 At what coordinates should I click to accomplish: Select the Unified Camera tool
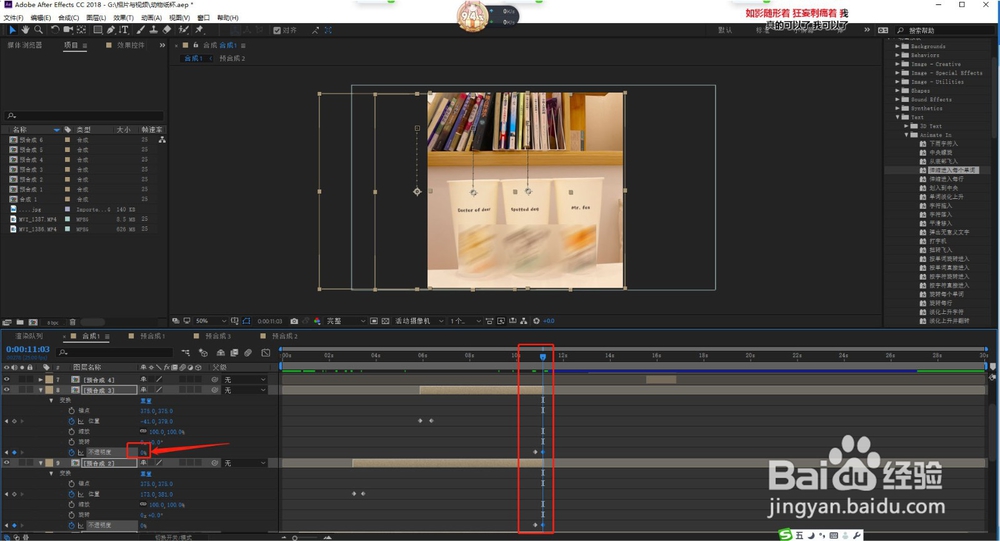(x=68, y=30)
